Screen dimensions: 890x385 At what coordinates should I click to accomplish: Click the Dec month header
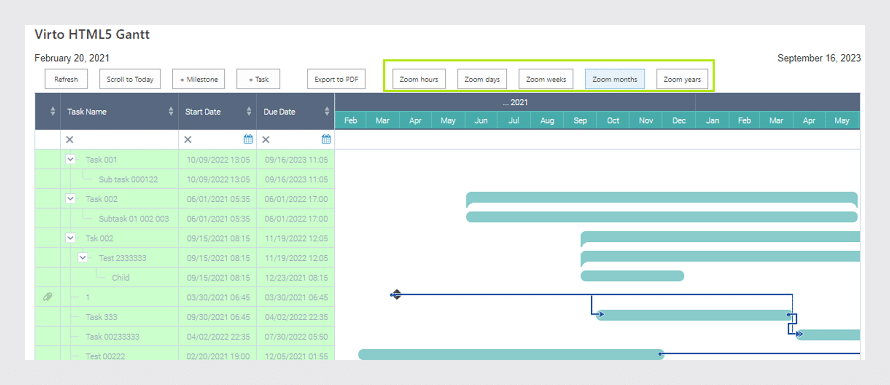(x=679, y=120)
